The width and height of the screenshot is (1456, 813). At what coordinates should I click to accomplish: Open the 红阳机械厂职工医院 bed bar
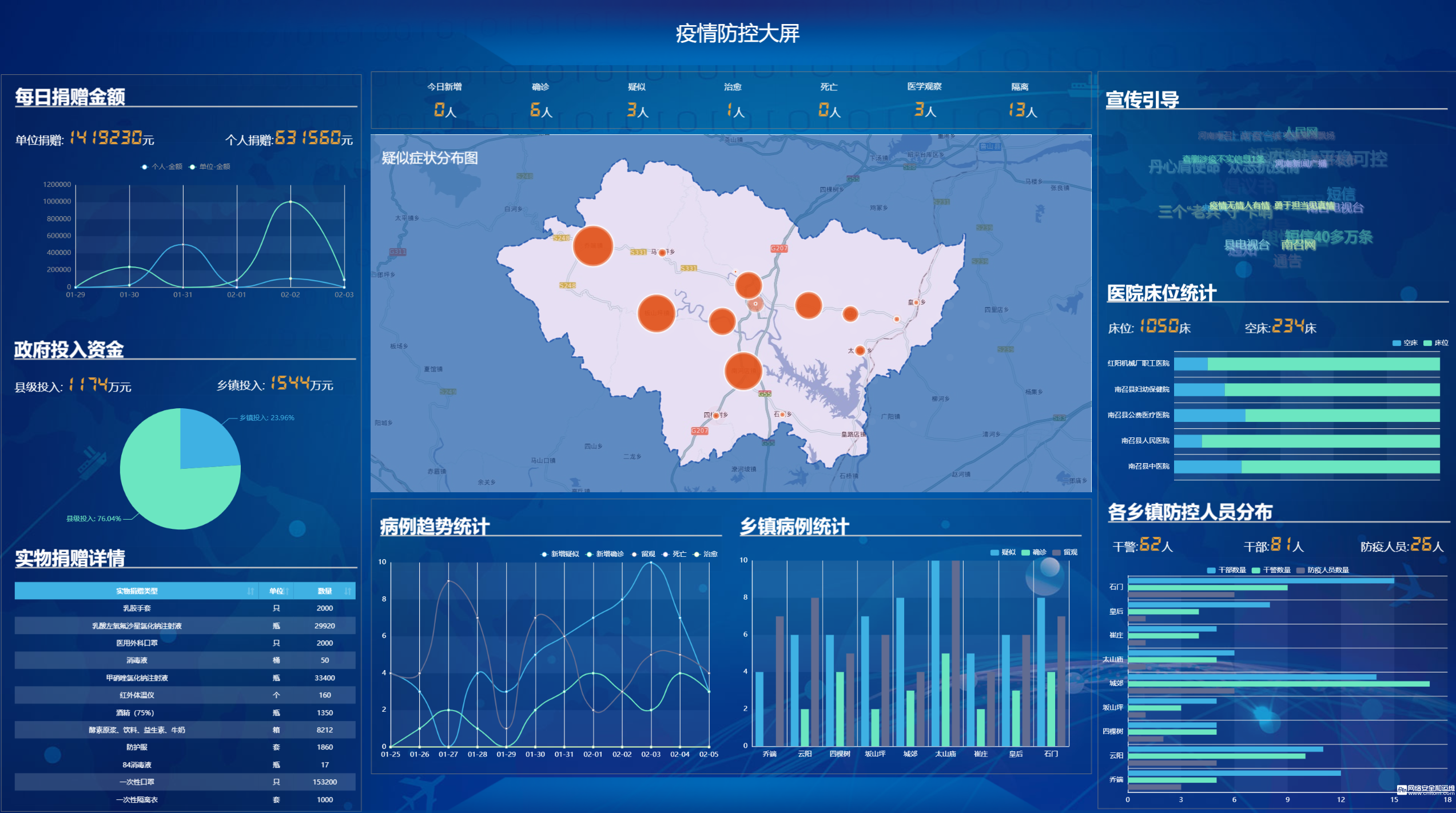1307,364
